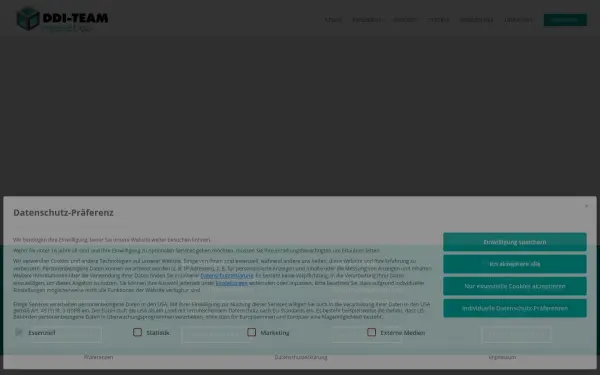This screenshot has width=600, height=375.
Task: Toggle the Essenziell checkbox
Action: [x=19, y=332]
